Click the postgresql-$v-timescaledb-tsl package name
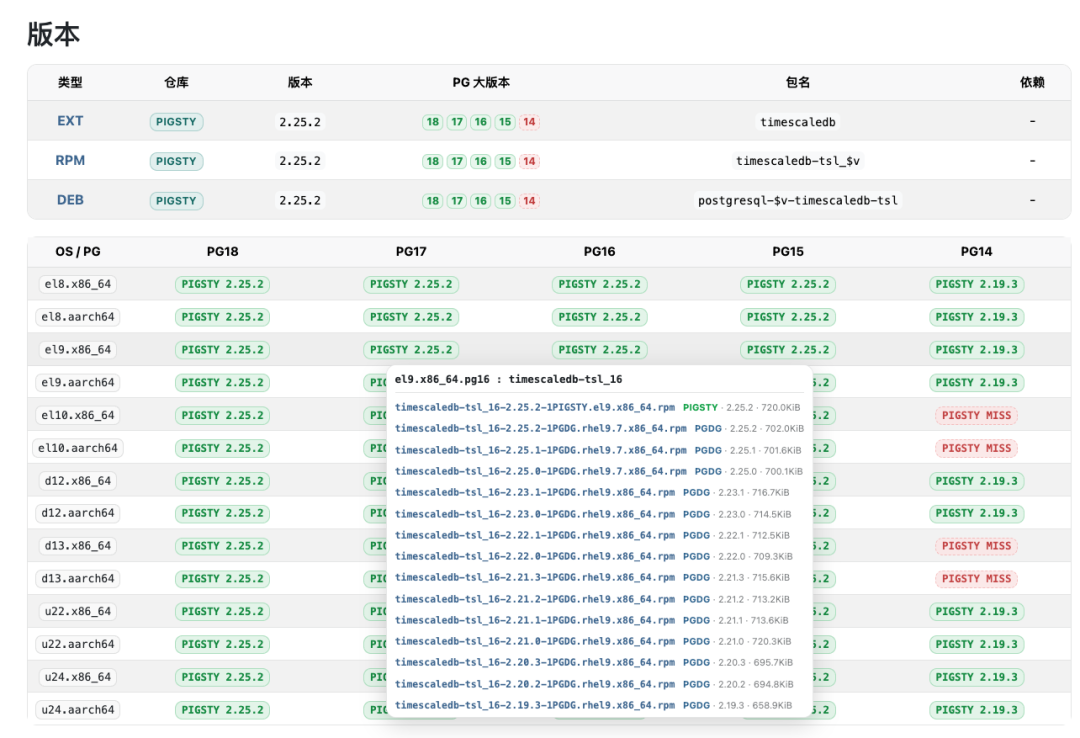Viewport: 1080px width, 738px height. 798,201
